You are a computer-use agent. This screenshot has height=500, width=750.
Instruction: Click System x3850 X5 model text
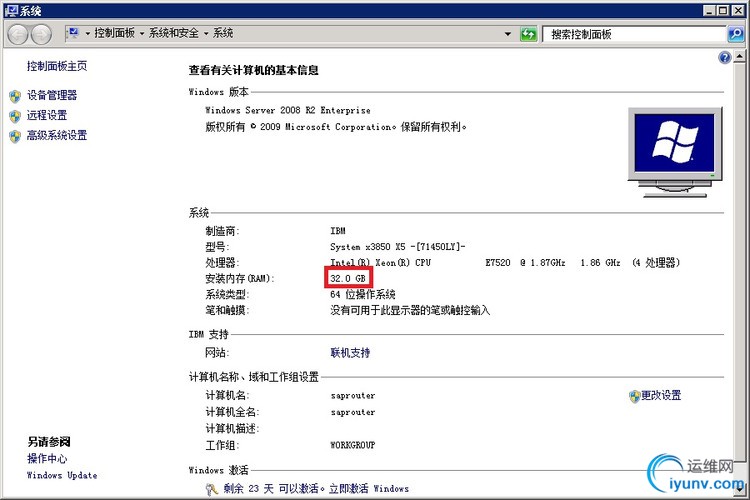[x=397, y=247]
